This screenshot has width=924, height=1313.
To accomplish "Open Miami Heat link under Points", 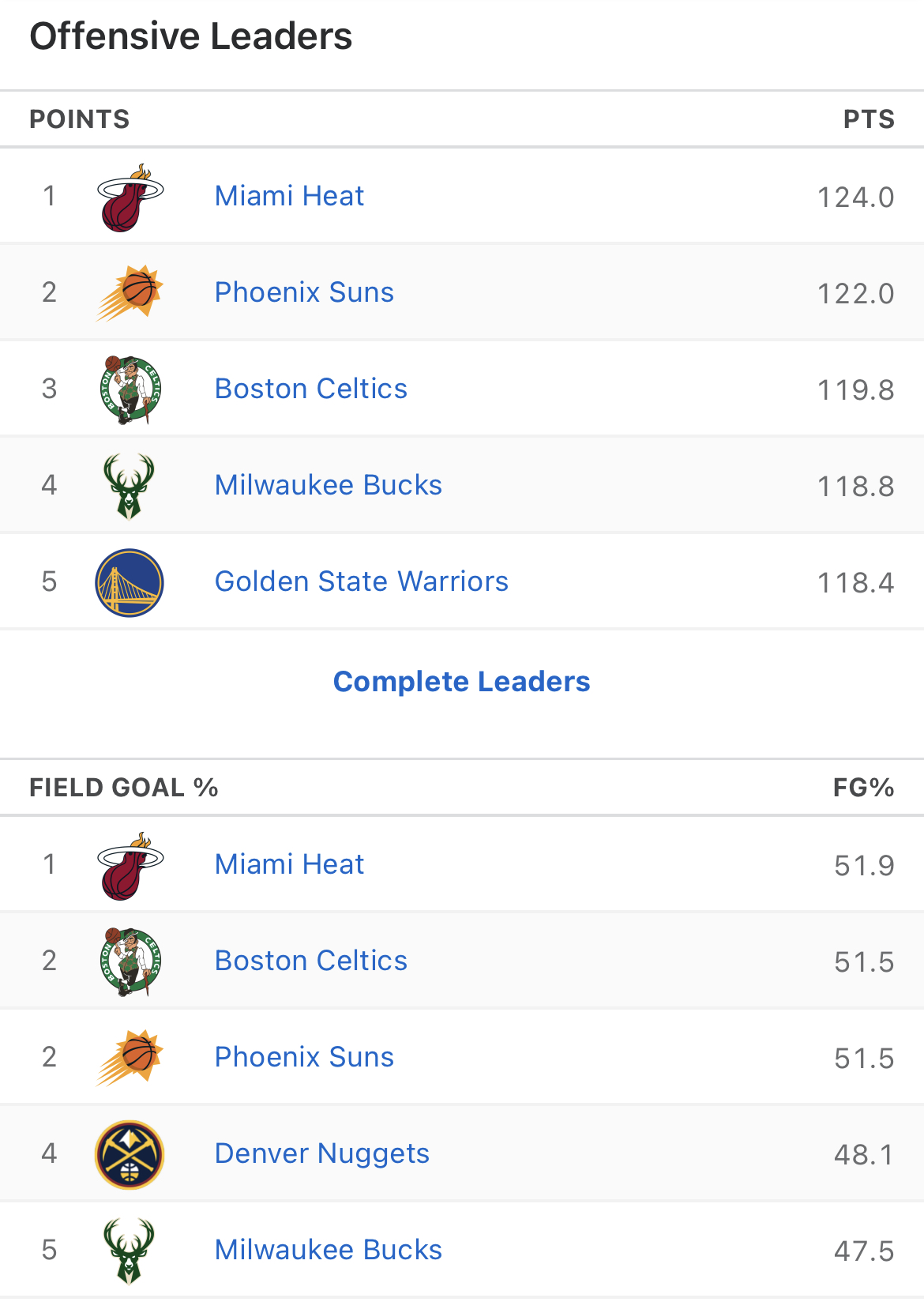I will [289, 196].
